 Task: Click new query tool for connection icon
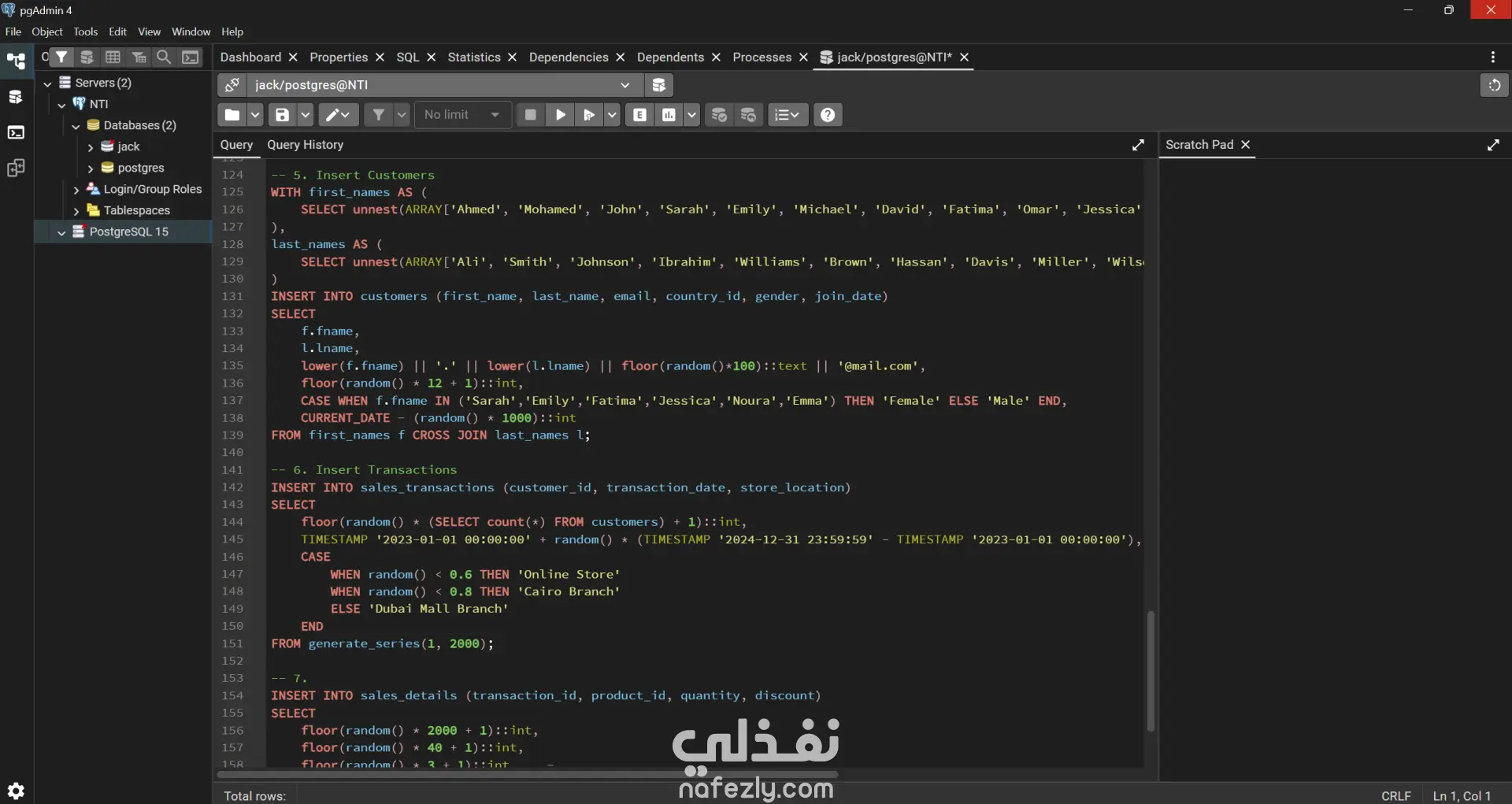coord(659,85)
